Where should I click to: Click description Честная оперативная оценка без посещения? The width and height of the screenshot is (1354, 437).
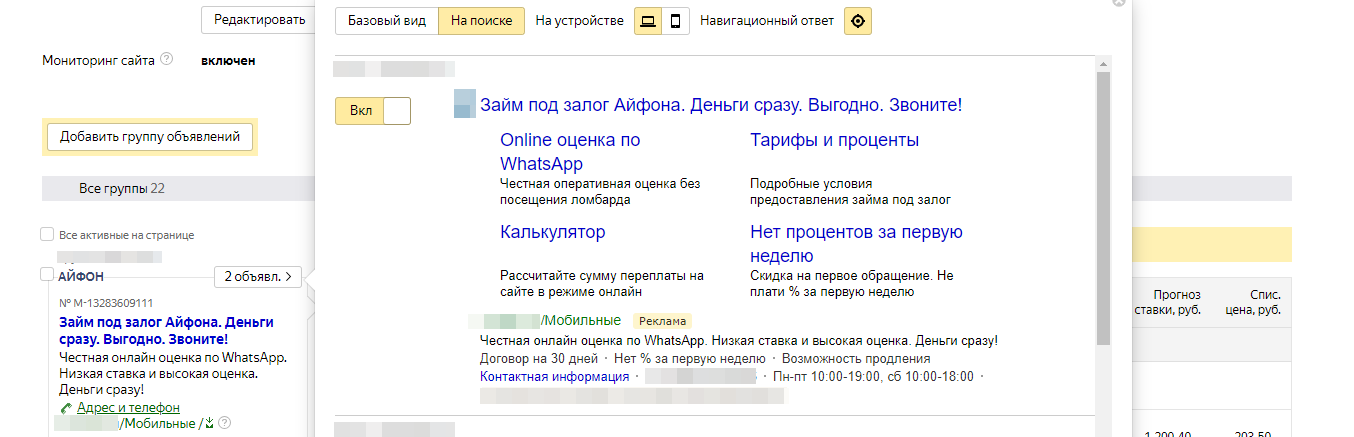pos(600,191)
